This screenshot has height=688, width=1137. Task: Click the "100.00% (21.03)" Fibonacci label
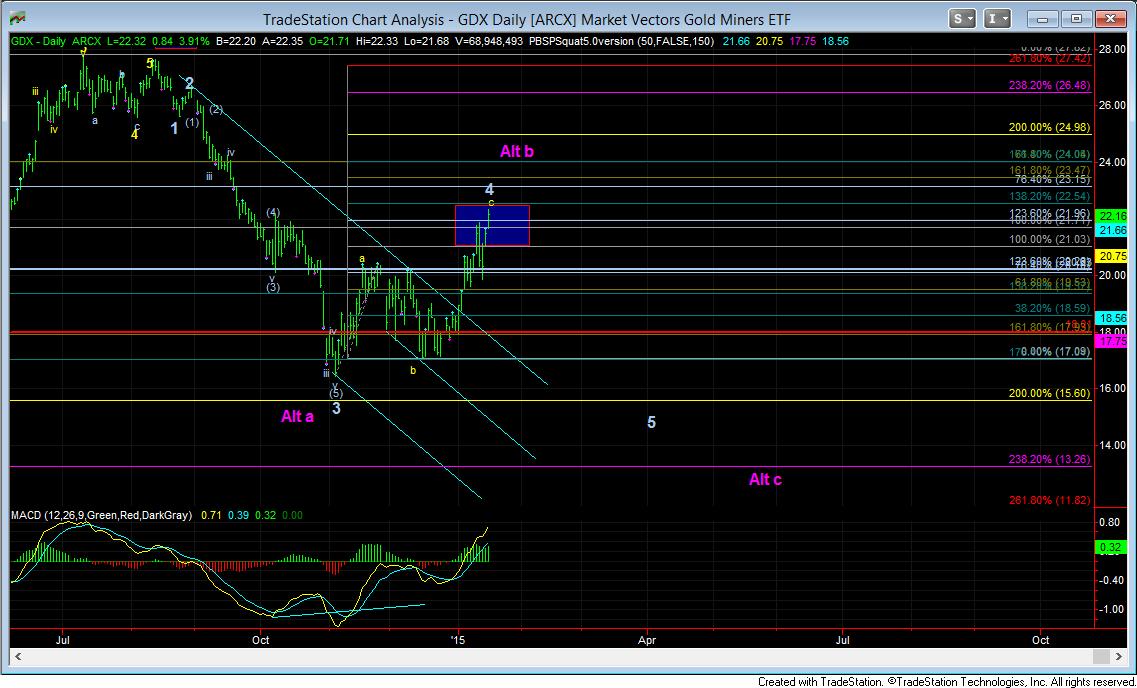point(1049,239)
